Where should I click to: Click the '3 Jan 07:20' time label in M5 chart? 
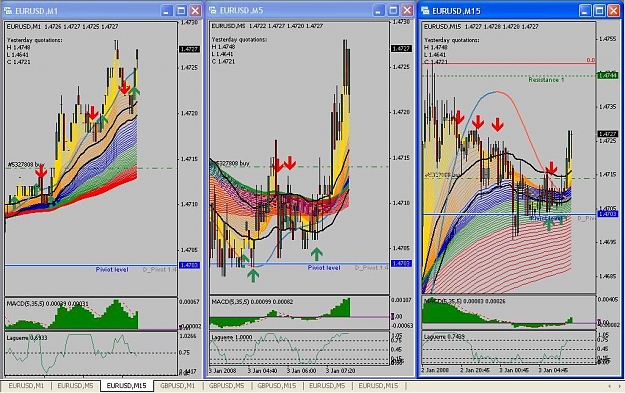341,371
